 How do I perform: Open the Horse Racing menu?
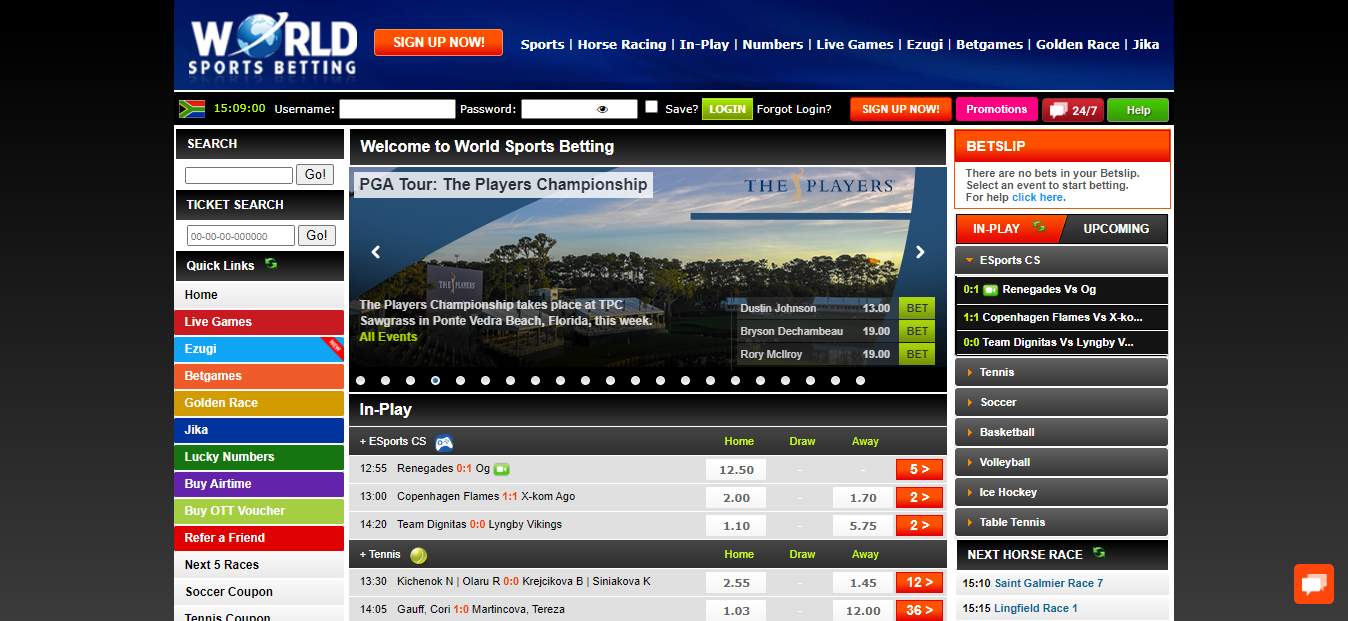(622, 44)
